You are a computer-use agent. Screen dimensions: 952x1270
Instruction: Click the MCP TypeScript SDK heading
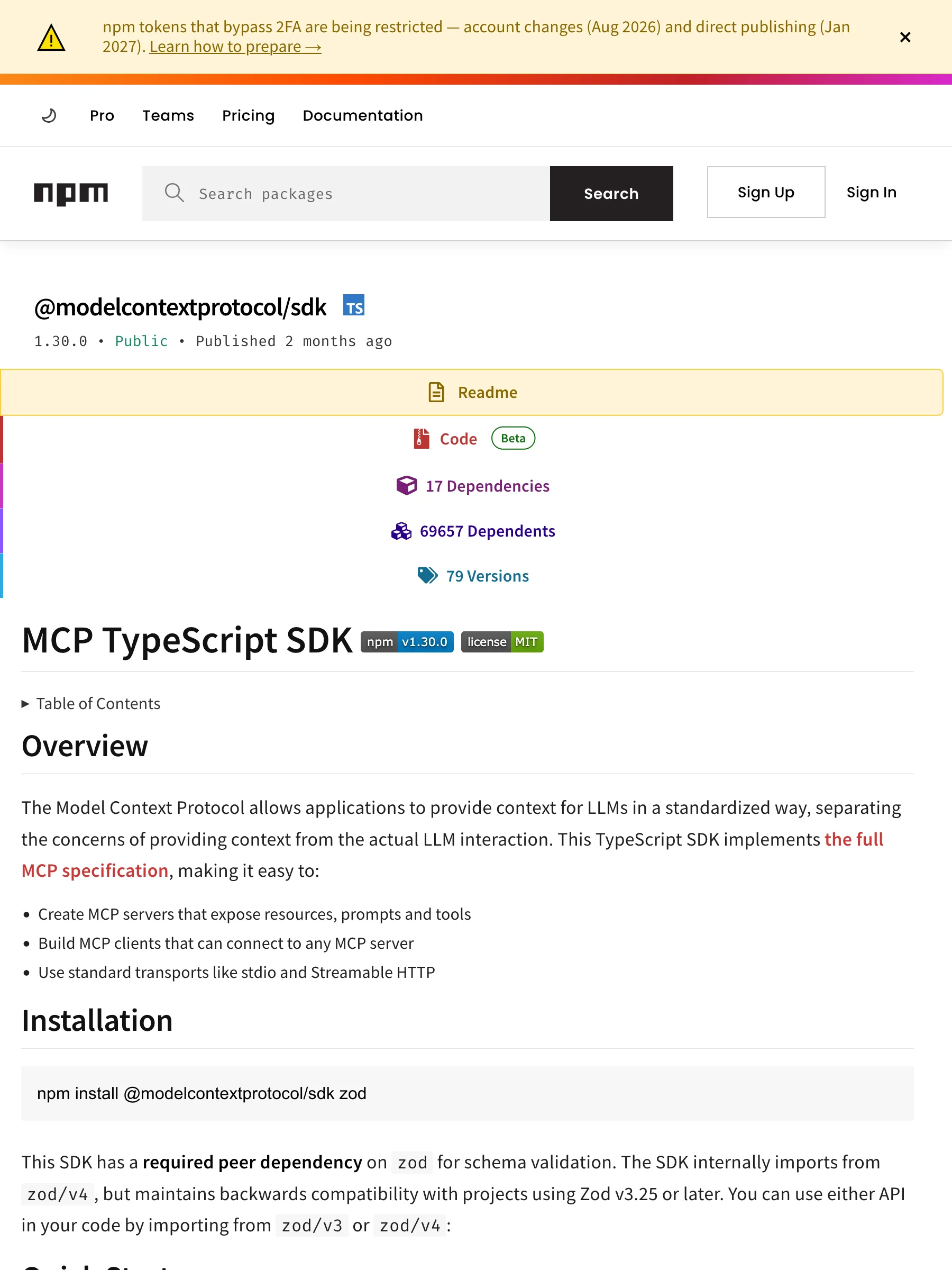click(187, 640)
